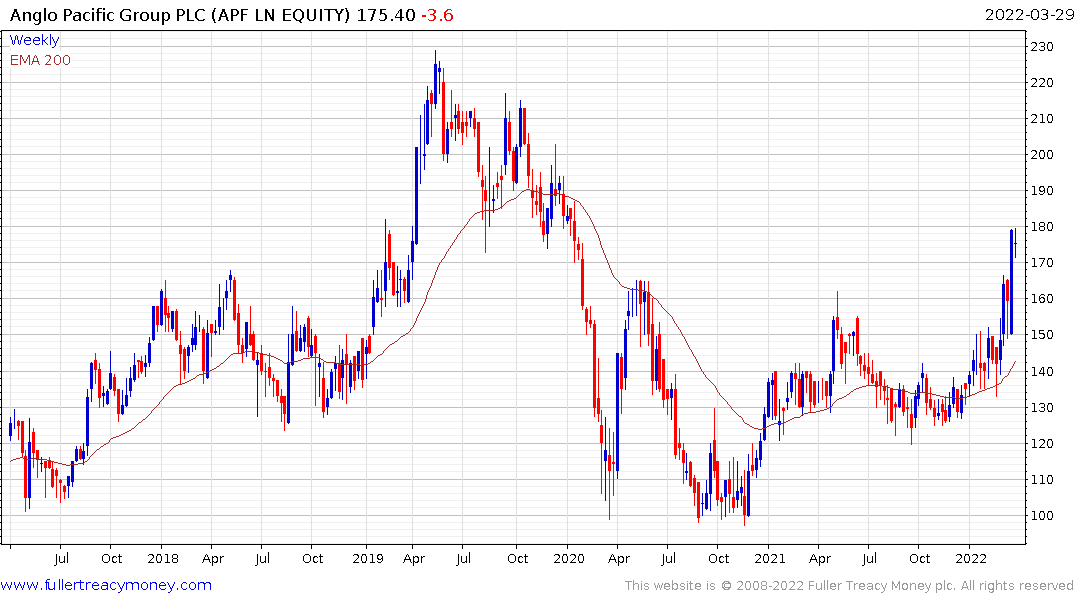The image size is (1075, 600).
Task: Click the date 2022-03-29
Action: pyautogui.click(x=1028, y=14)
